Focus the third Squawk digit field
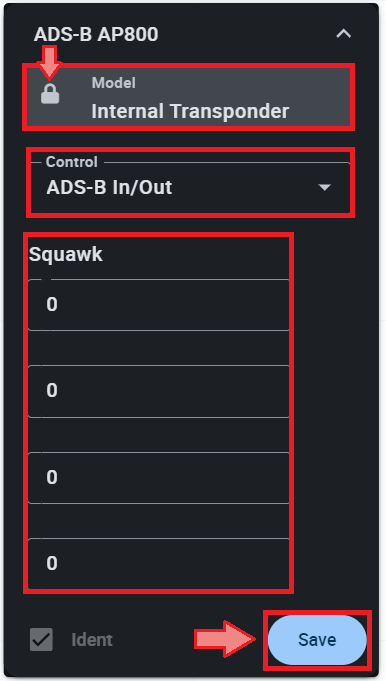The image size is (386, 681). (158, 478)
